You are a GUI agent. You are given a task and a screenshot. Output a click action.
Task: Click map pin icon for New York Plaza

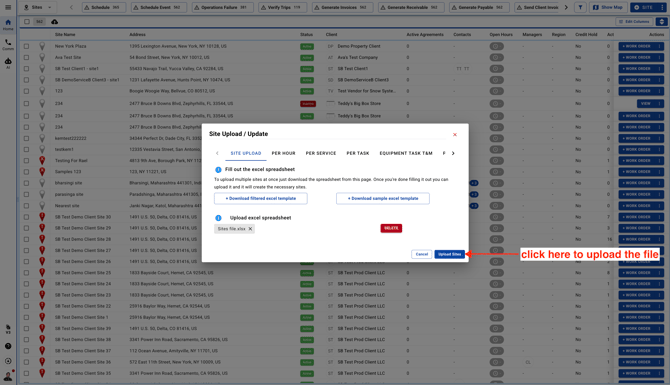[42, 46]
